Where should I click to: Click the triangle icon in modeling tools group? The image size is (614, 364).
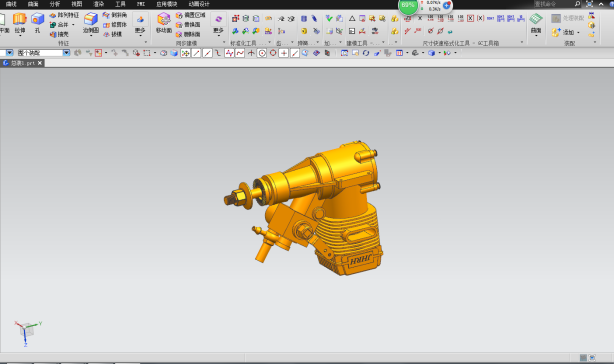(352, 18)
